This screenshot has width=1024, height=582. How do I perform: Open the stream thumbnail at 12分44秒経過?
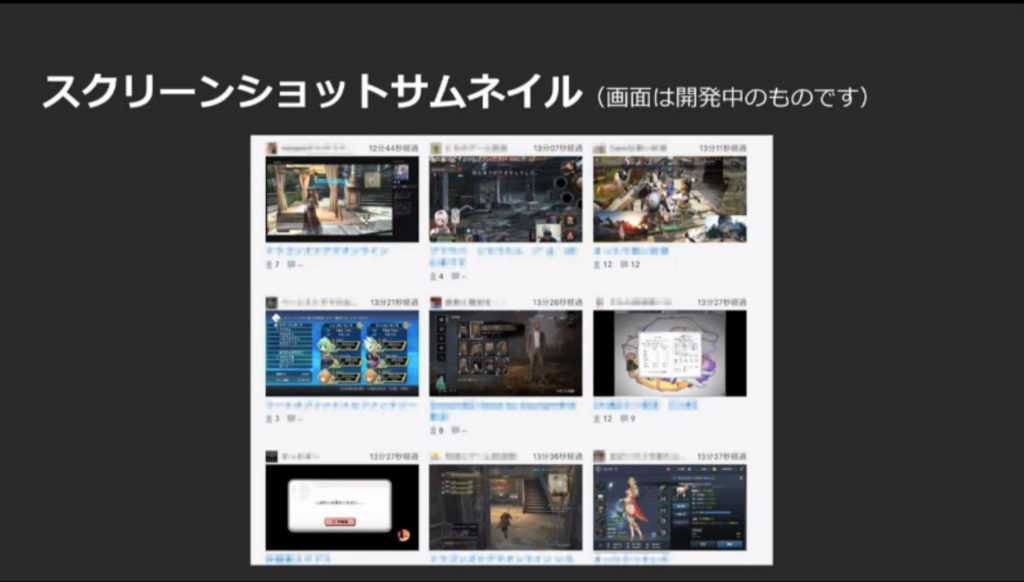(x=342, y=199)
